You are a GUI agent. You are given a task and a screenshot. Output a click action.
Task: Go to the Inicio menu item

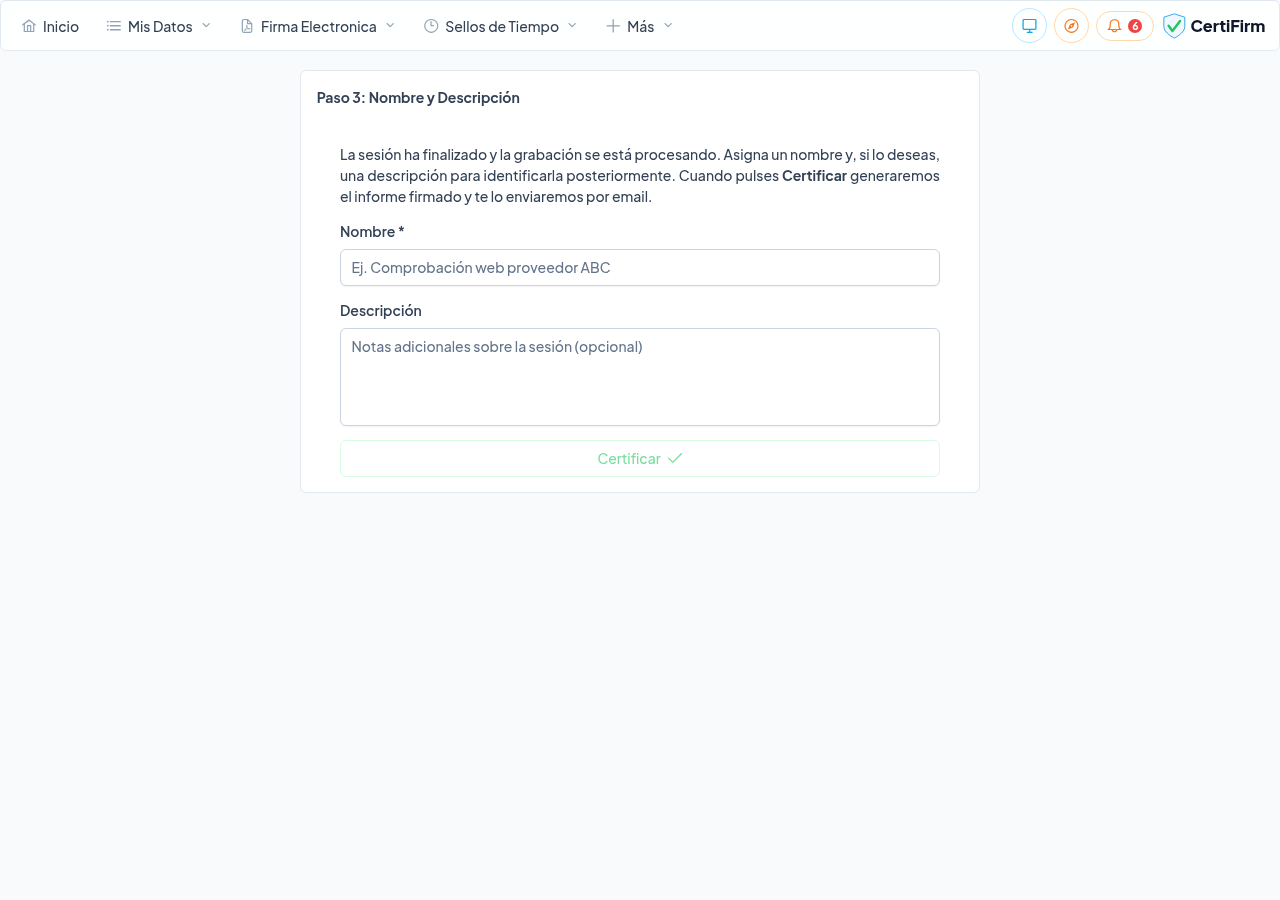(x=61, y=26)
